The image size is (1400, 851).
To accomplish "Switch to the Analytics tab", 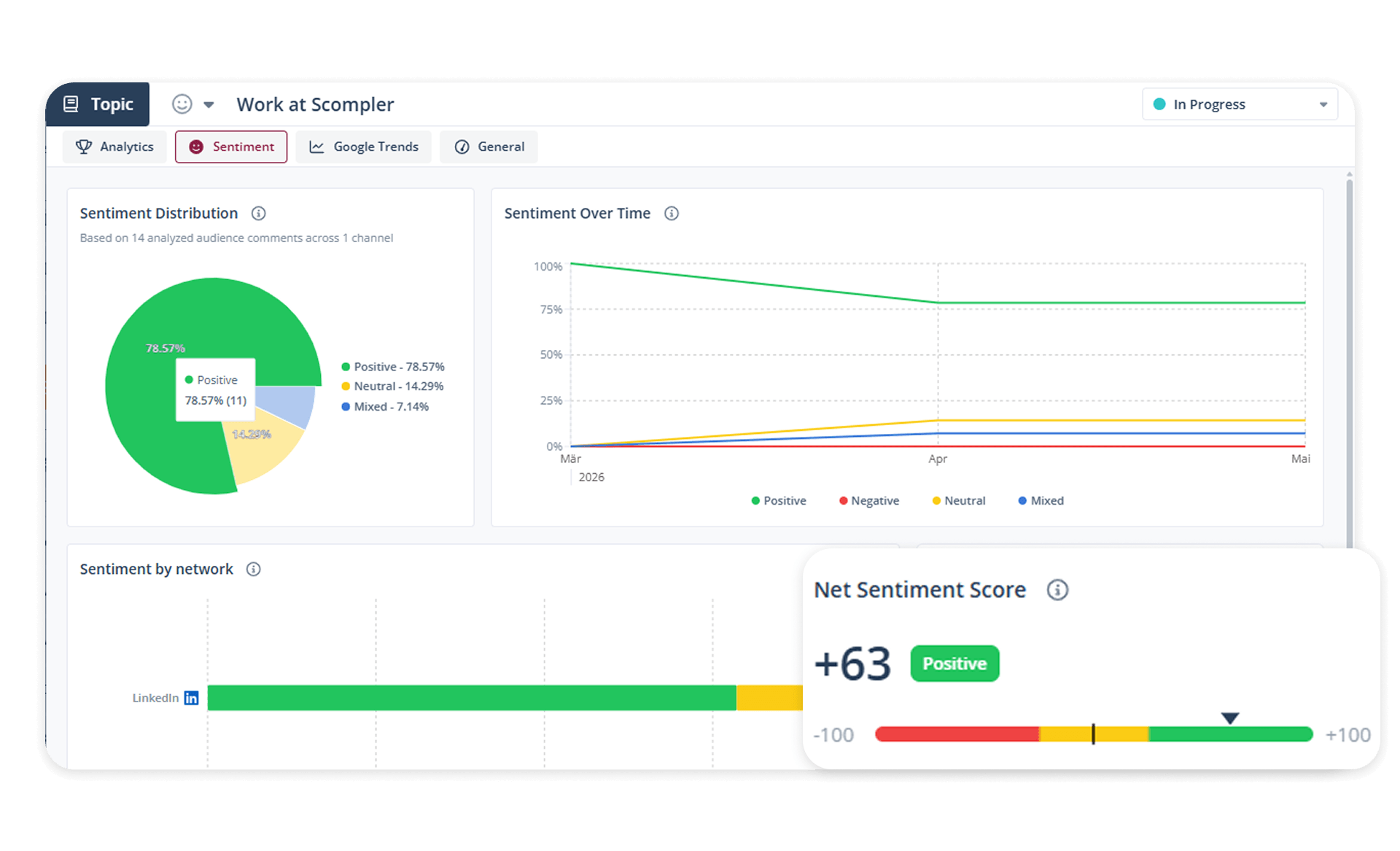I will click(114, 147).
